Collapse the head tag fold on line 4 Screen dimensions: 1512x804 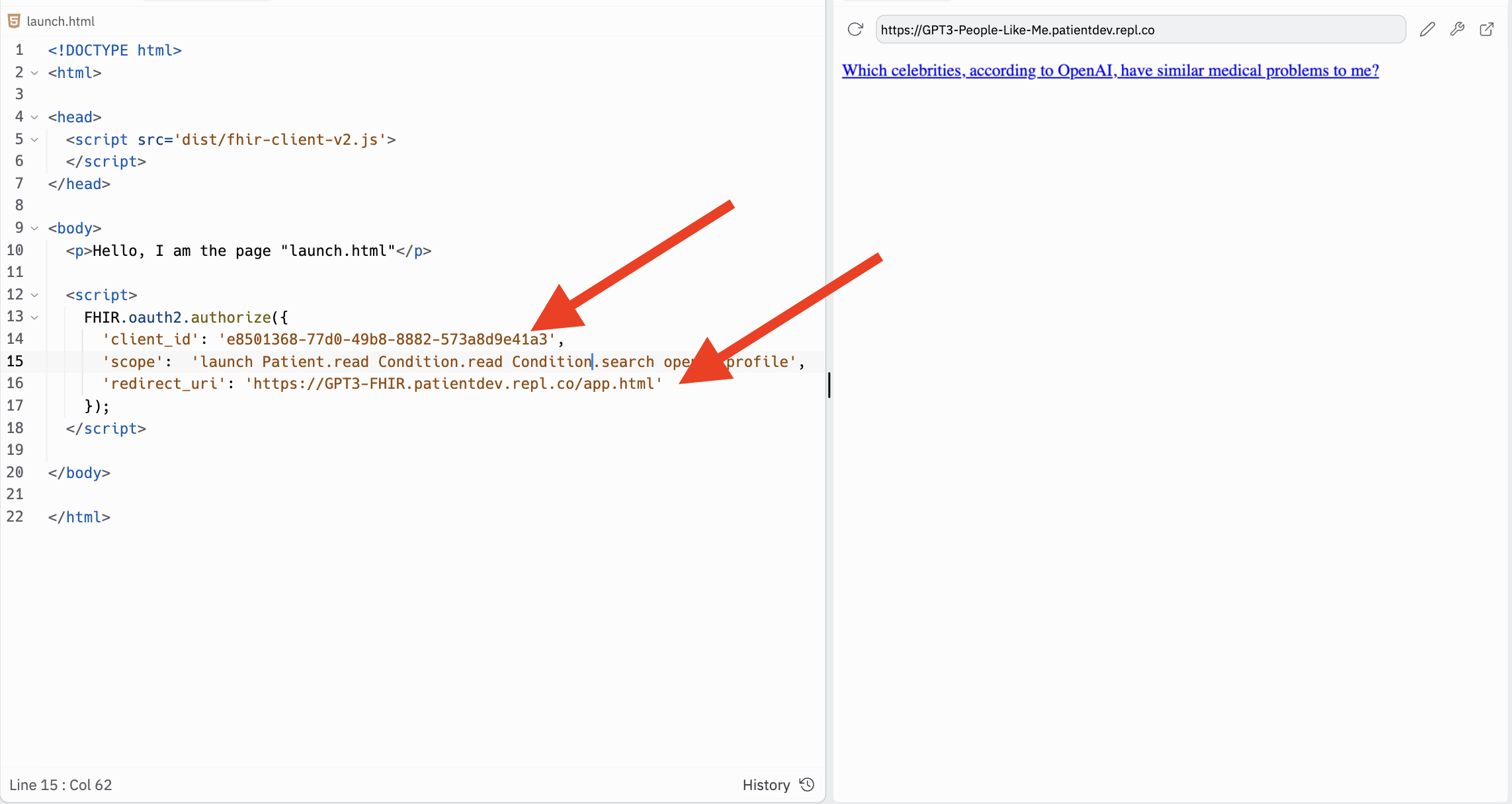(x=34, y=117)
